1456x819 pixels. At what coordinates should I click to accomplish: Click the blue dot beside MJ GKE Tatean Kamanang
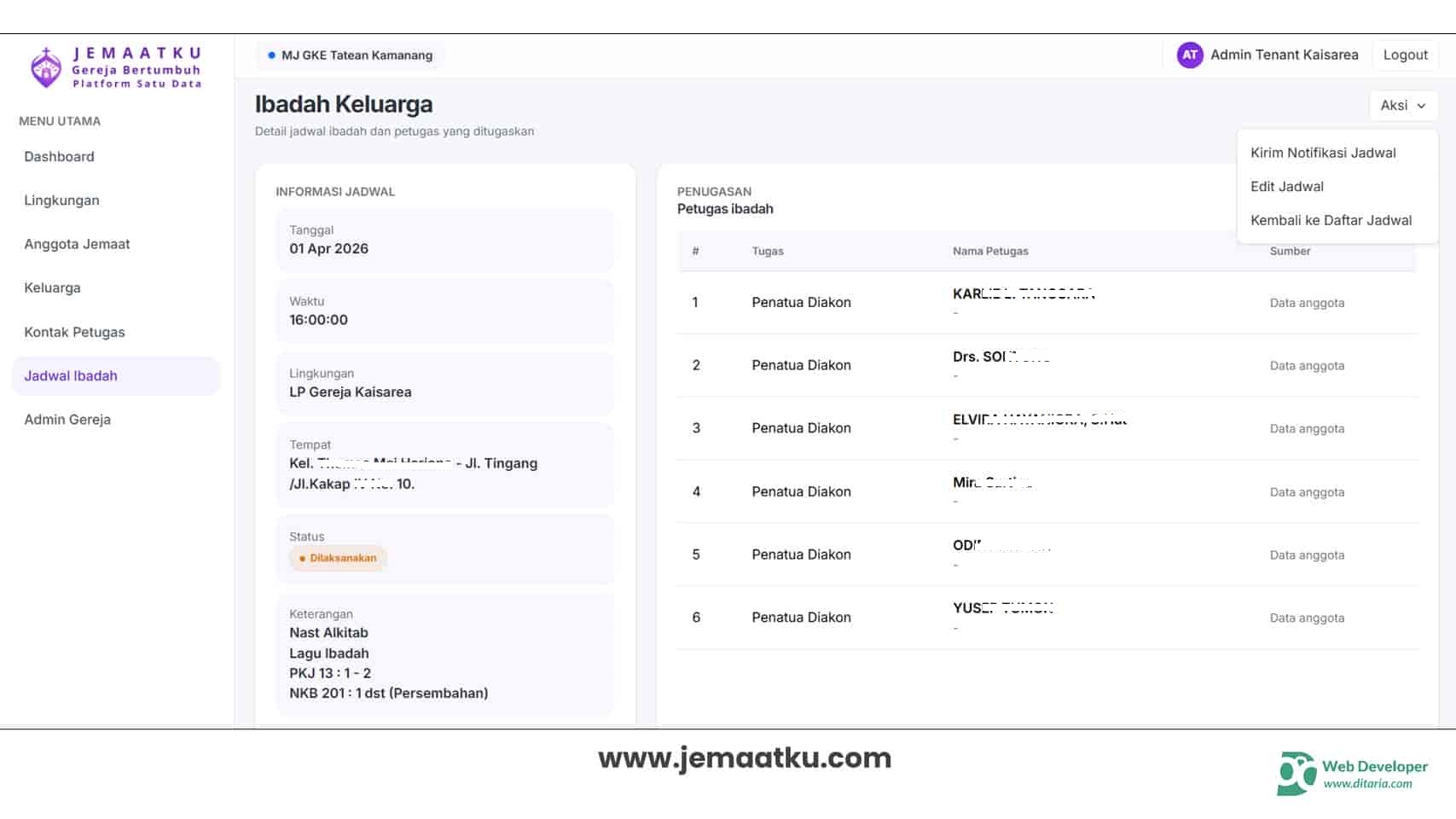[x=270, y=54]
